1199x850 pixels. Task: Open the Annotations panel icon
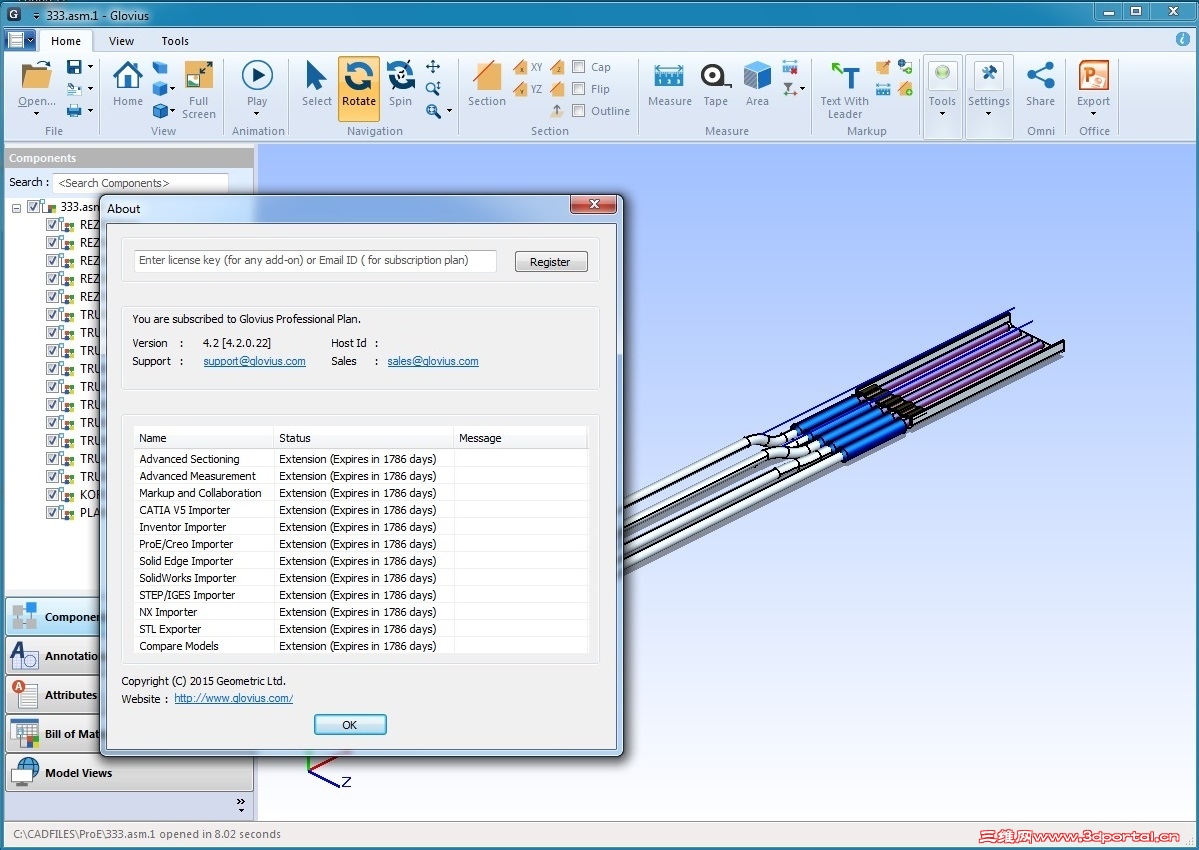24,655
